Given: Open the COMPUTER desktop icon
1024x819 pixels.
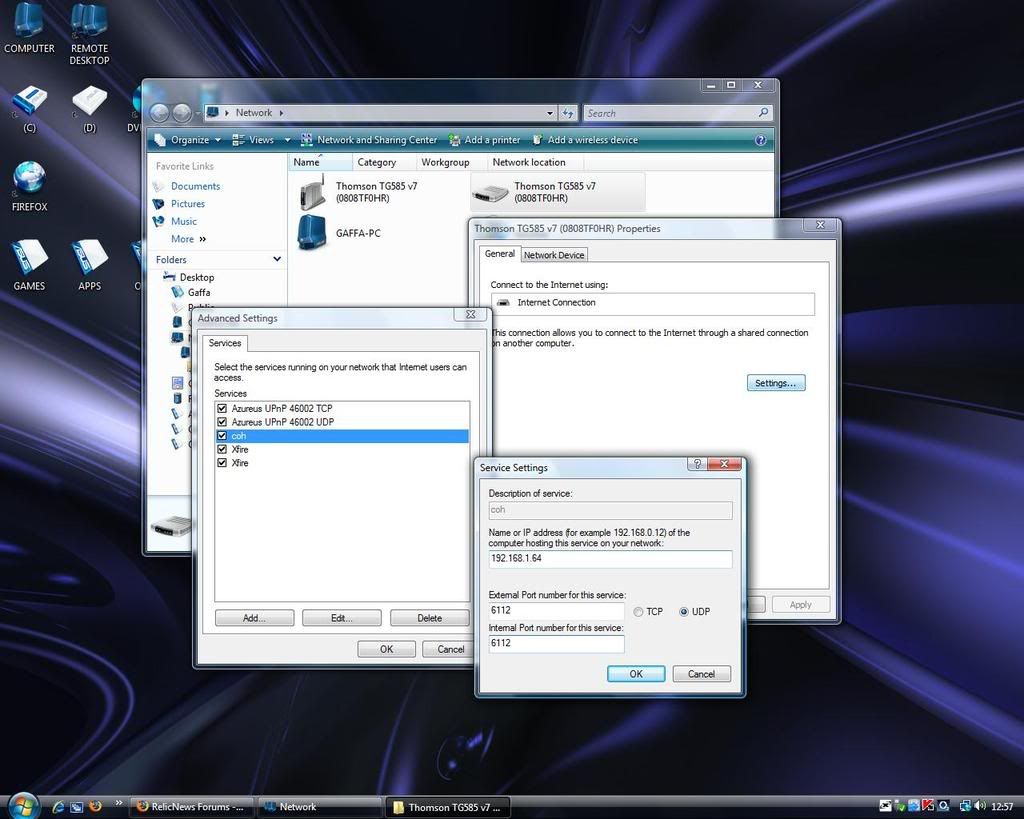Looking at the screenshot, I should point(29,29).
